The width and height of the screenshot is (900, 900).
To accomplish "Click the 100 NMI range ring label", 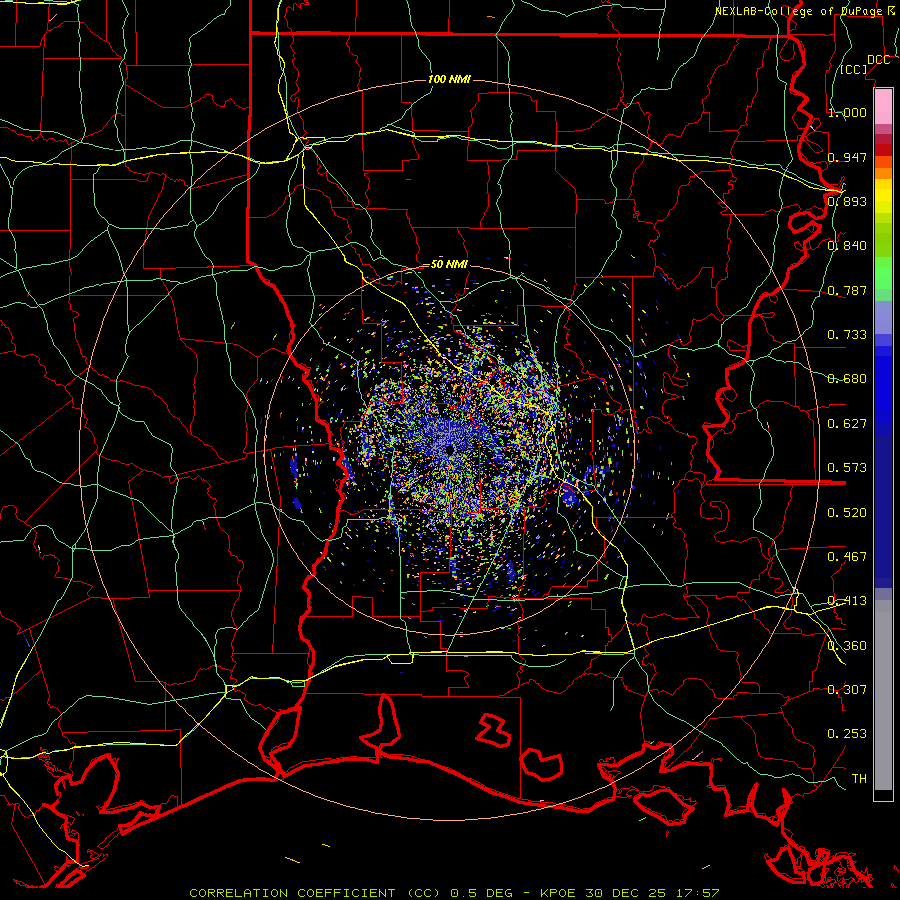I will pos(449,79).
